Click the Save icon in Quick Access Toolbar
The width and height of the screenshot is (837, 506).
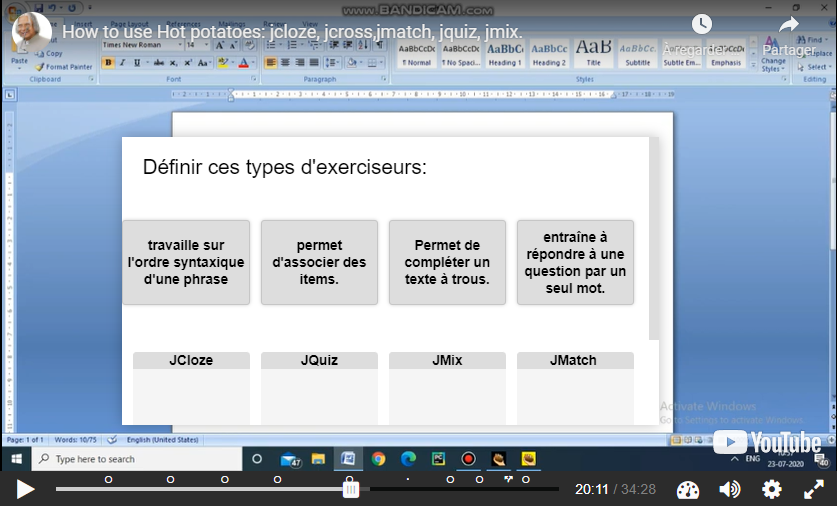(38, 8)
